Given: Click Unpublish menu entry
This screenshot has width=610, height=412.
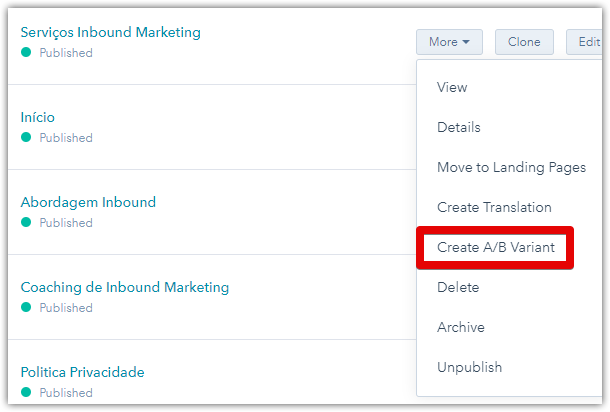Looking at the screenshot, I should tap(467, 367).
